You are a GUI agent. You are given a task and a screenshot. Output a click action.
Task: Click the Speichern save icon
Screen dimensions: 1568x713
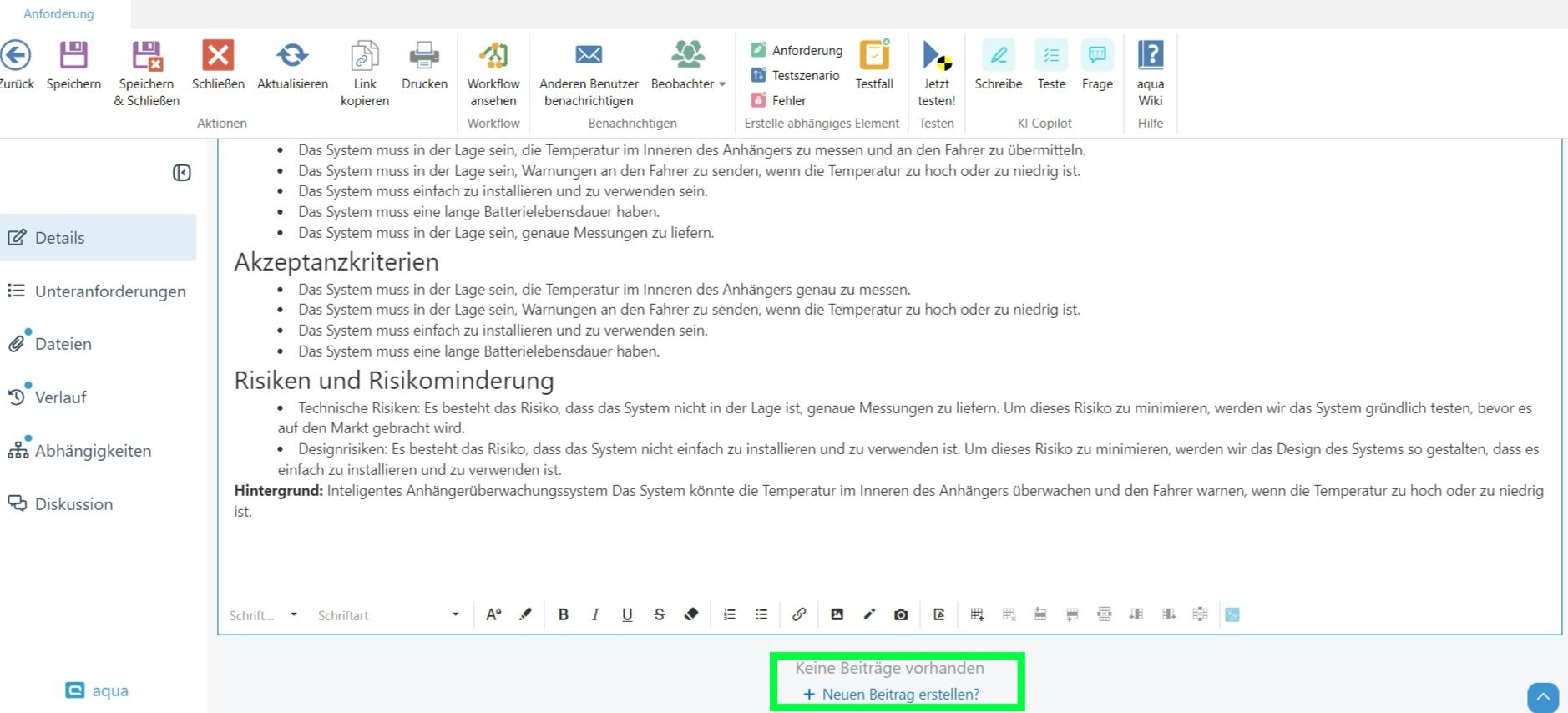[x=73, y=56]
